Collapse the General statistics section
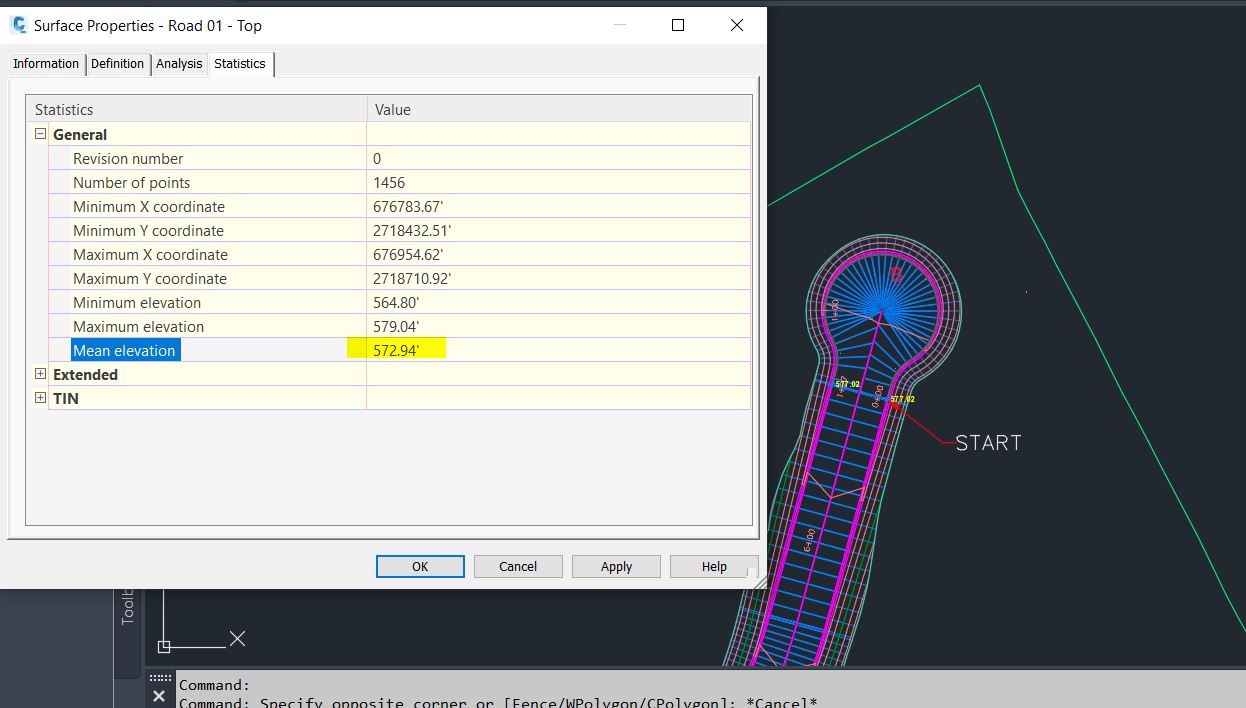Image resolution: width=1246 pixels, height=708 pixels. [x=40, y=134]
